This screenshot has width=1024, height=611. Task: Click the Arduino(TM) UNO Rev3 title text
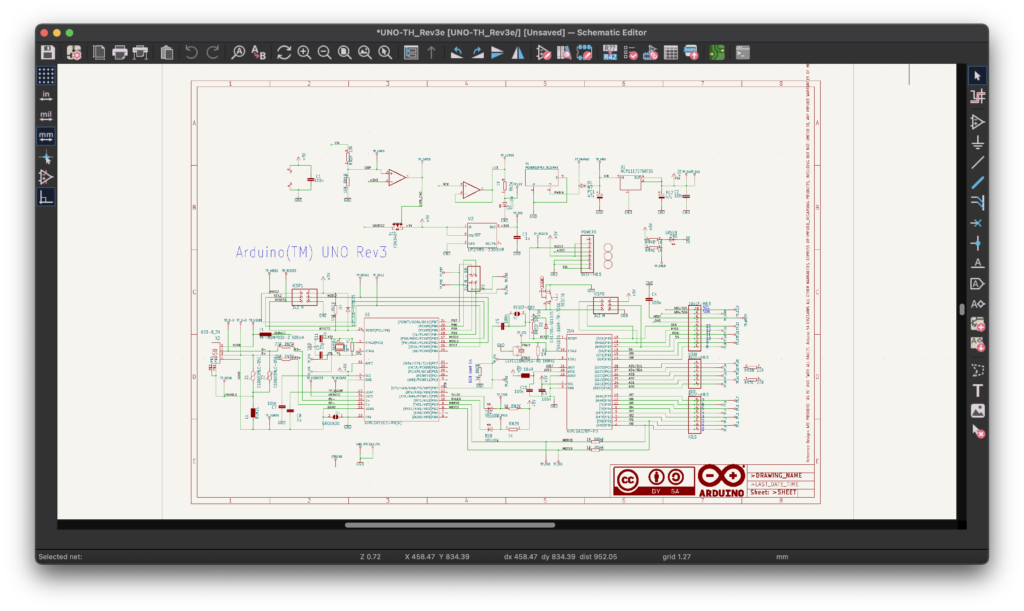click(x=311, y=253)
